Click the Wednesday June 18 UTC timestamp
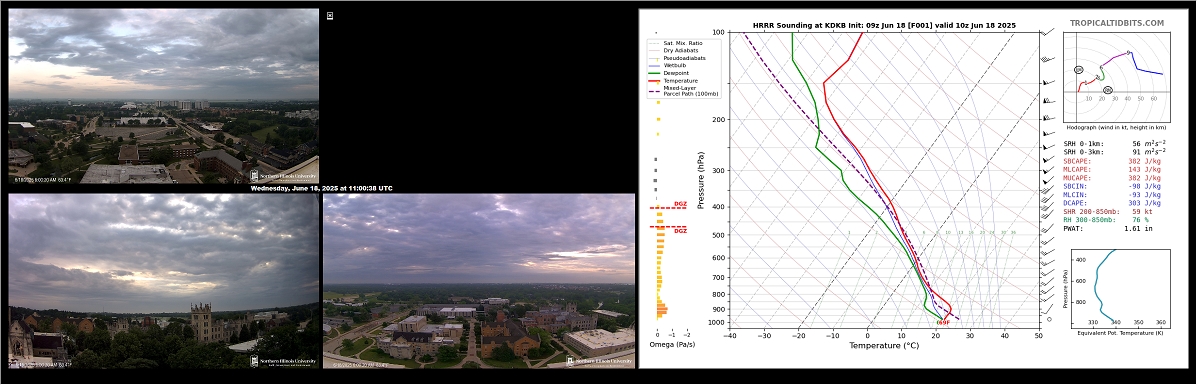The width and height of the screenshot is (1197, 385). click(321, 188)
